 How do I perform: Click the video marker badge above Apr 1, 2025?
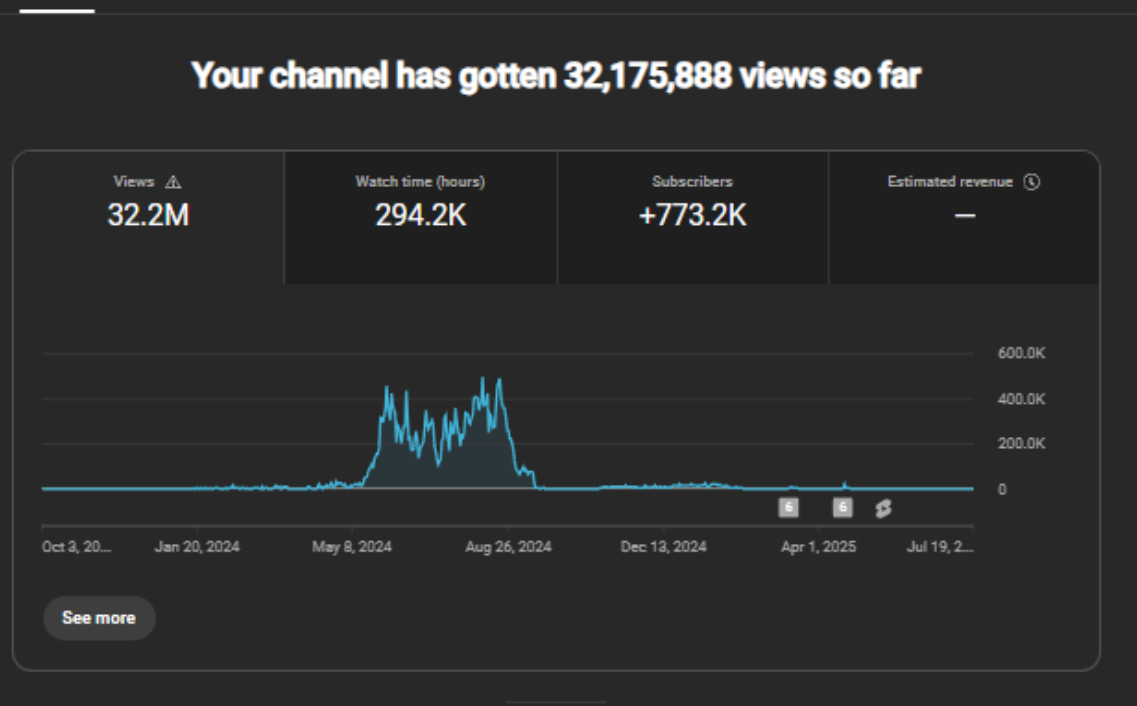[842, 507]
